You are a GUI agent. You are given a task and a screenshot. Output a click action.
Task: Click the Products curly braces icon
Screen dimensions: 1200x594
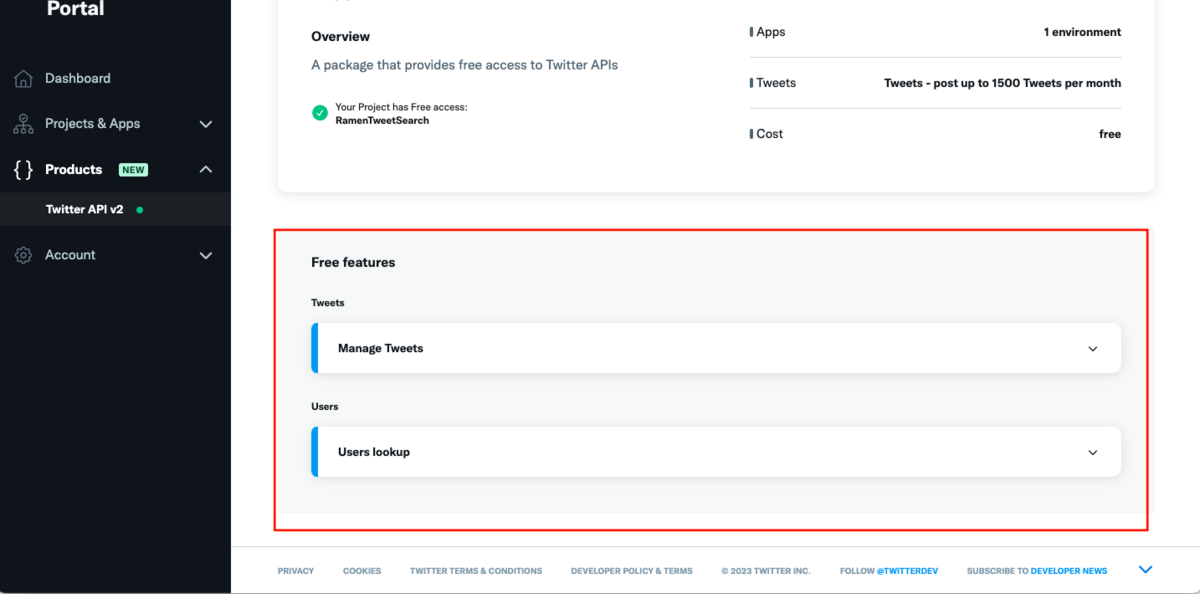[x=23, y=170]
